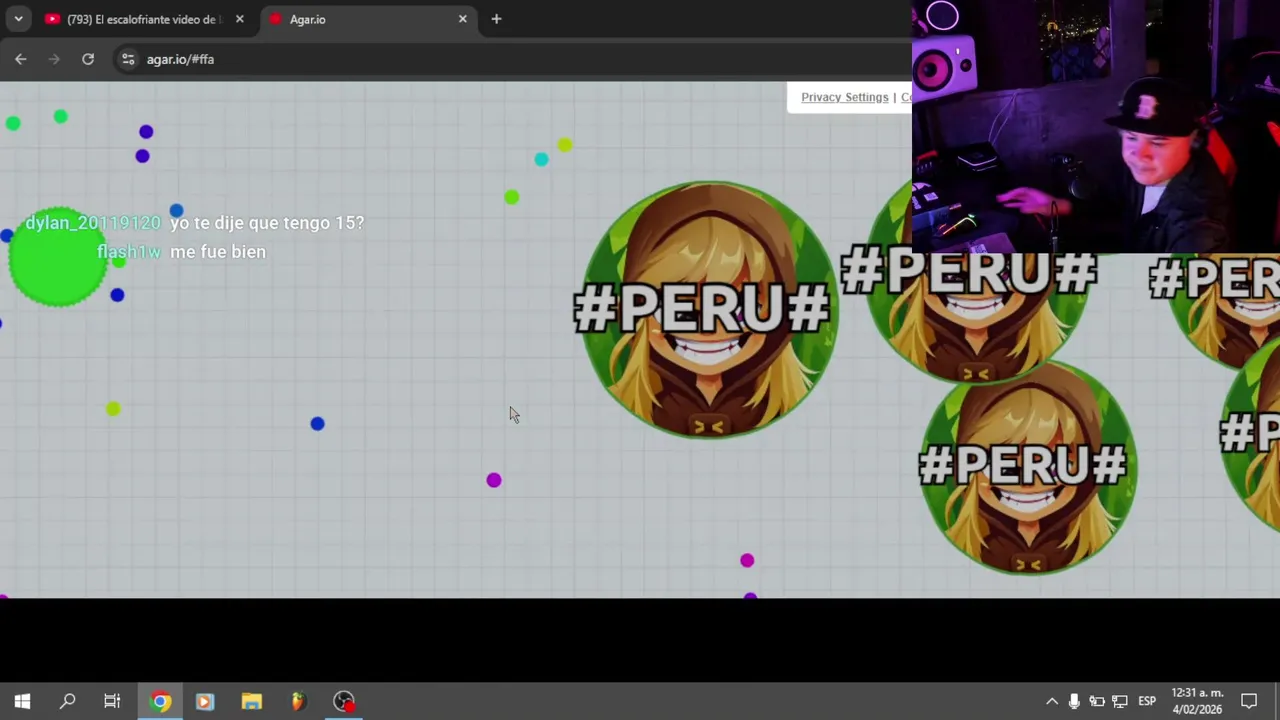The width and height of the screenshot is (1280, 720).
Task: Open the notification center icon
Action: click(x=1249, y=701)
